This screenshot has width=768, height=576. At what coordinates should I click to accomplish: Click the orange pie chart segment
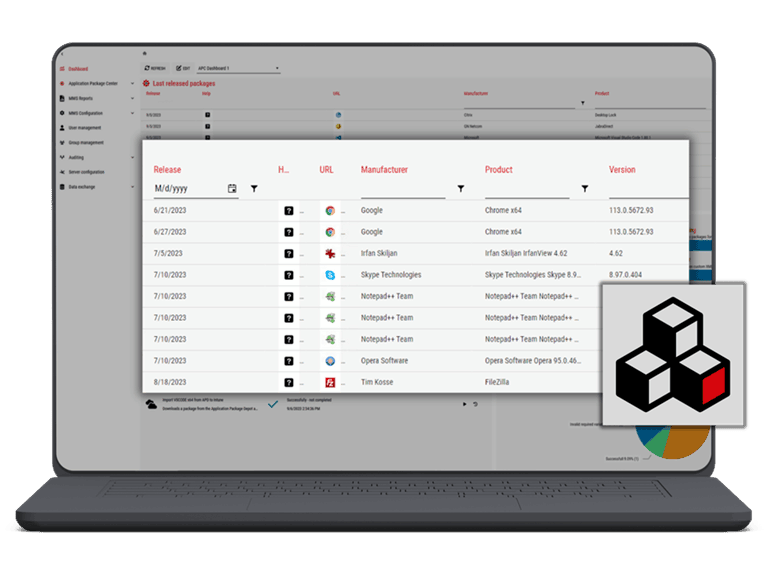(x=687, y=442)
